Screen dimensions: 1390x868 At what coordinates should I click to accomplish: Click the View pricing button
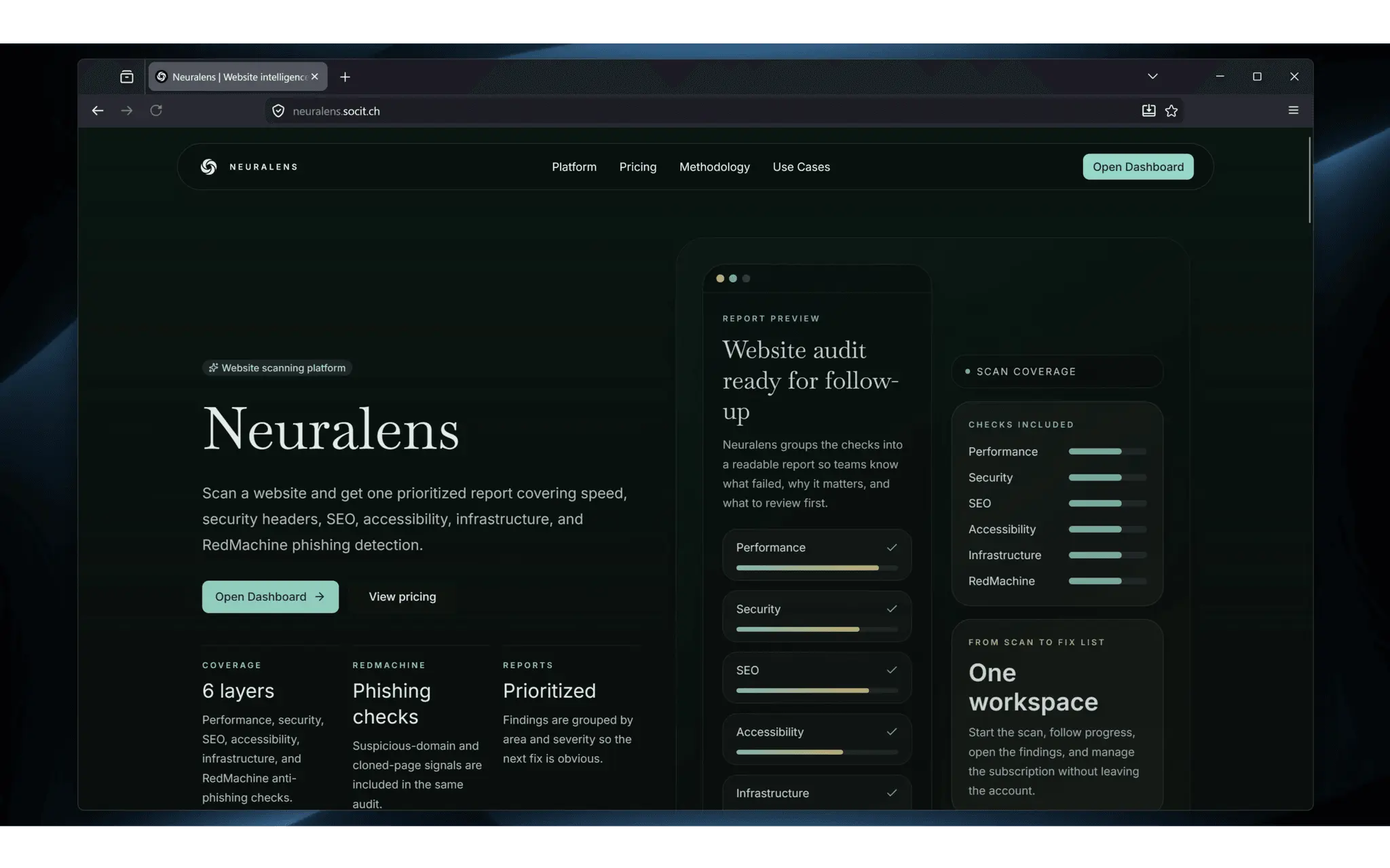(x=402, y=597)
